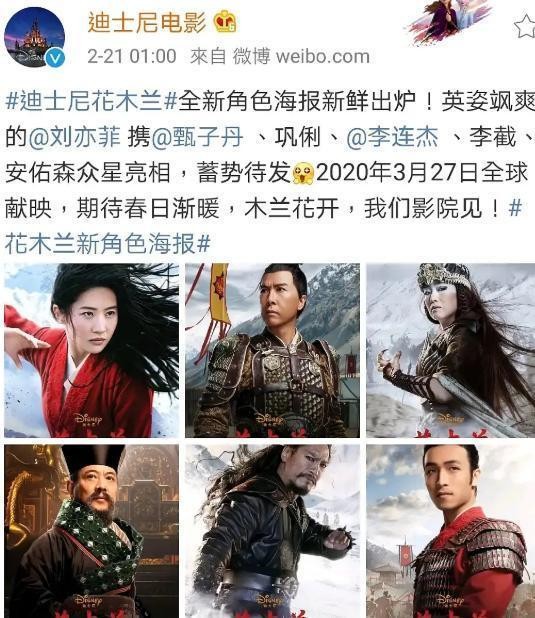535x618 pixels.
Task: Tap the gold crown membership badge
Action: [225, 22]
